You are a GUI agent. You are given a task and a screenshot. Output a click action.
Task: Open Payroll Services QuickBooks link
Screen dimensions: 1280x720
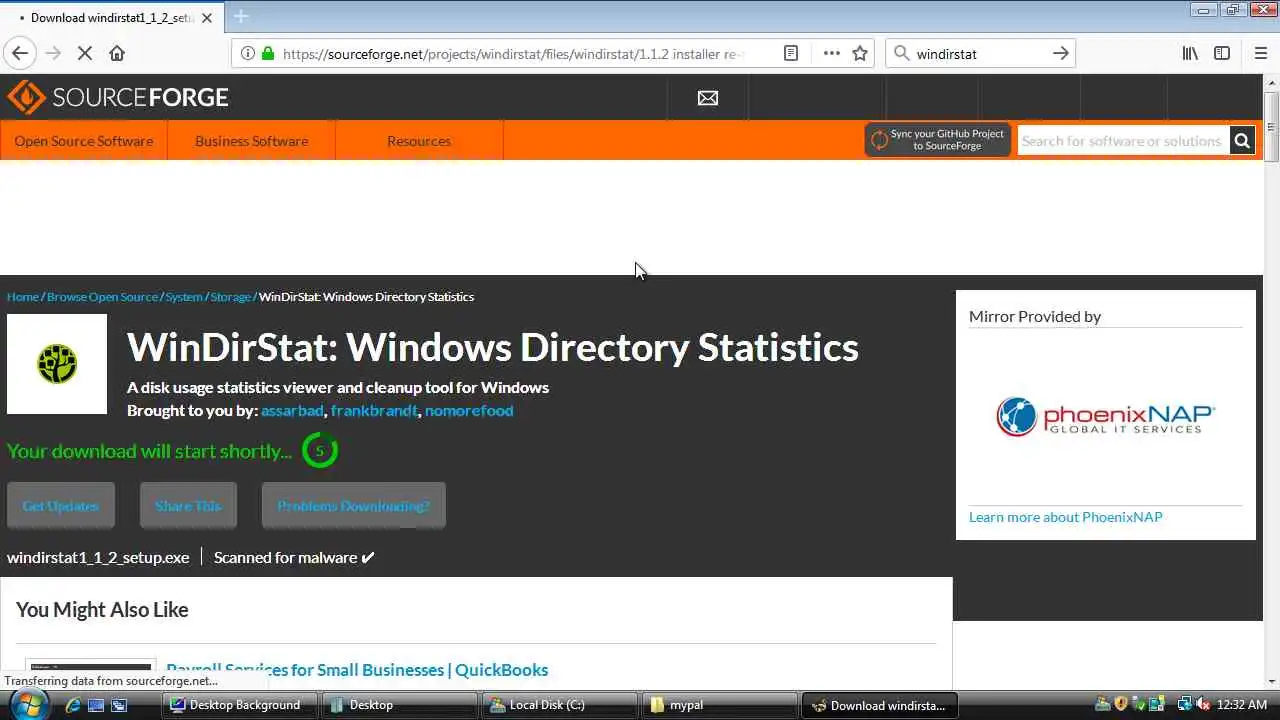357,670
